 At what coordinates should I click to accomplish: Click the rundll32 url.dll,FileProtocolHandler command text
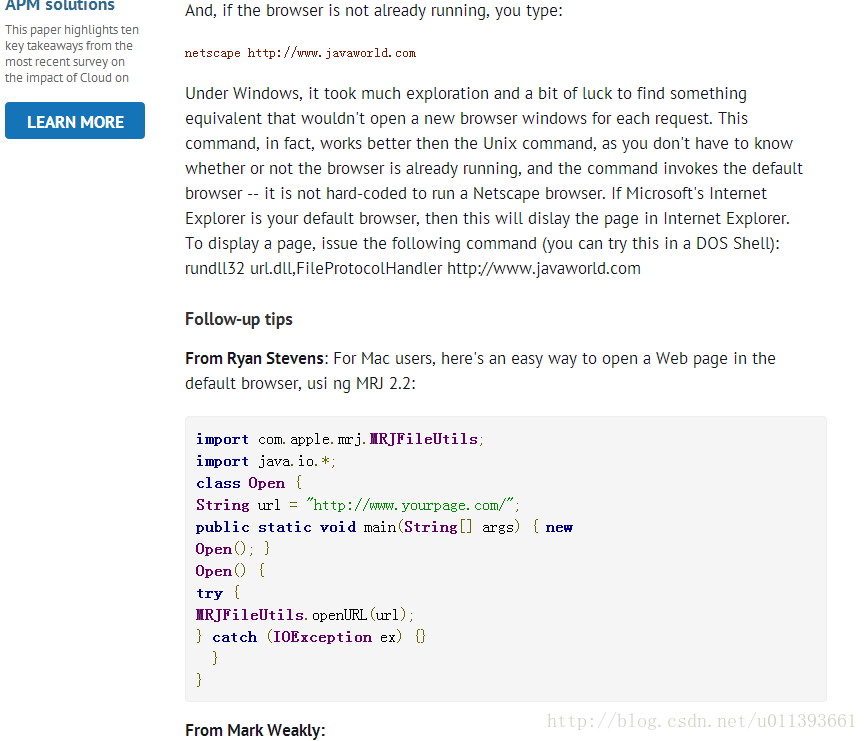pyautogui.click(x=412, y=268)
